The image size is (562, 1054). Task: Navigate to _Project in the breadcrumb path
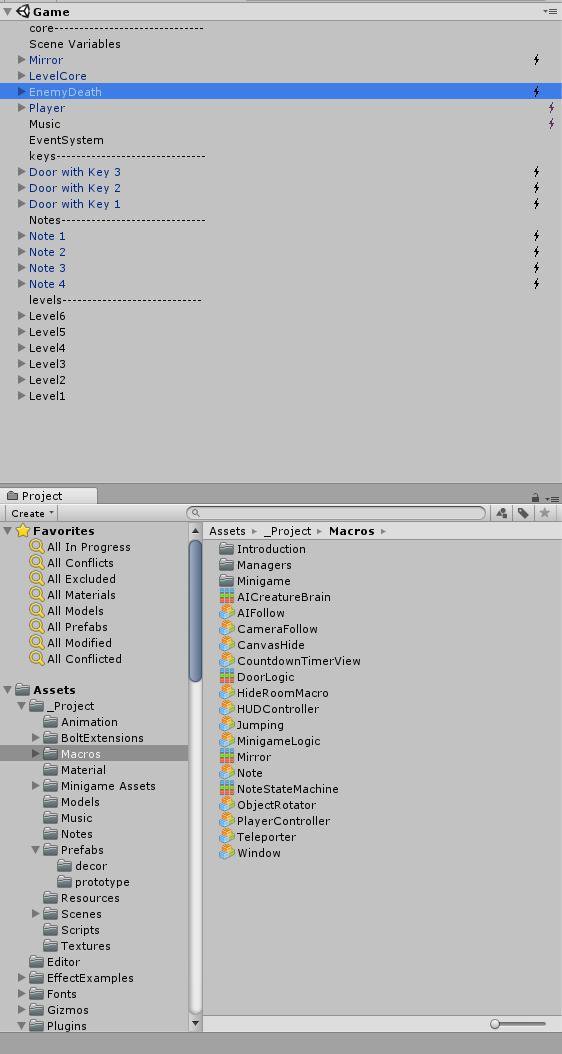click(287, 531)
